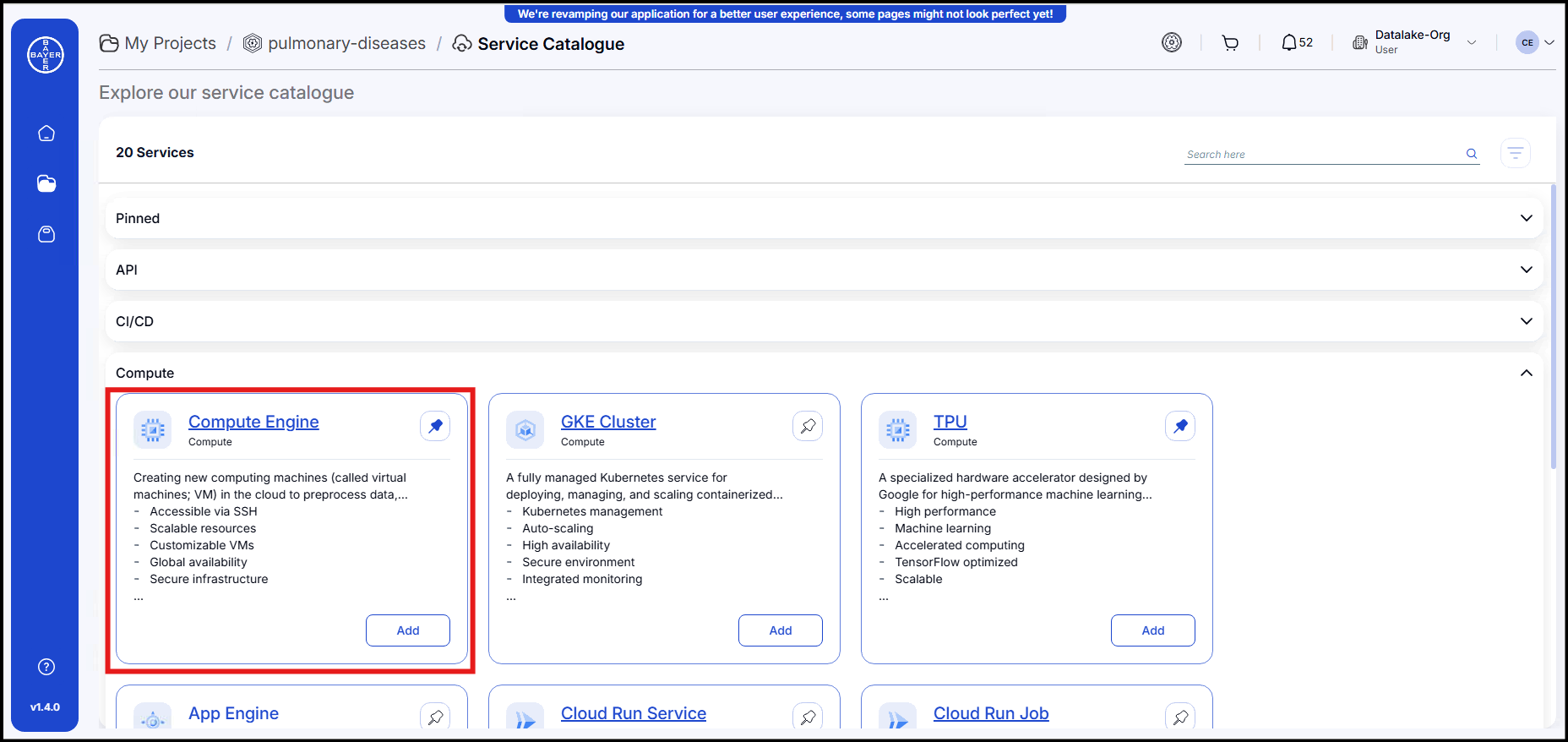Open the Compute Engine link
The width and height of the screenshot is (1568, 742).
(253, 422)
